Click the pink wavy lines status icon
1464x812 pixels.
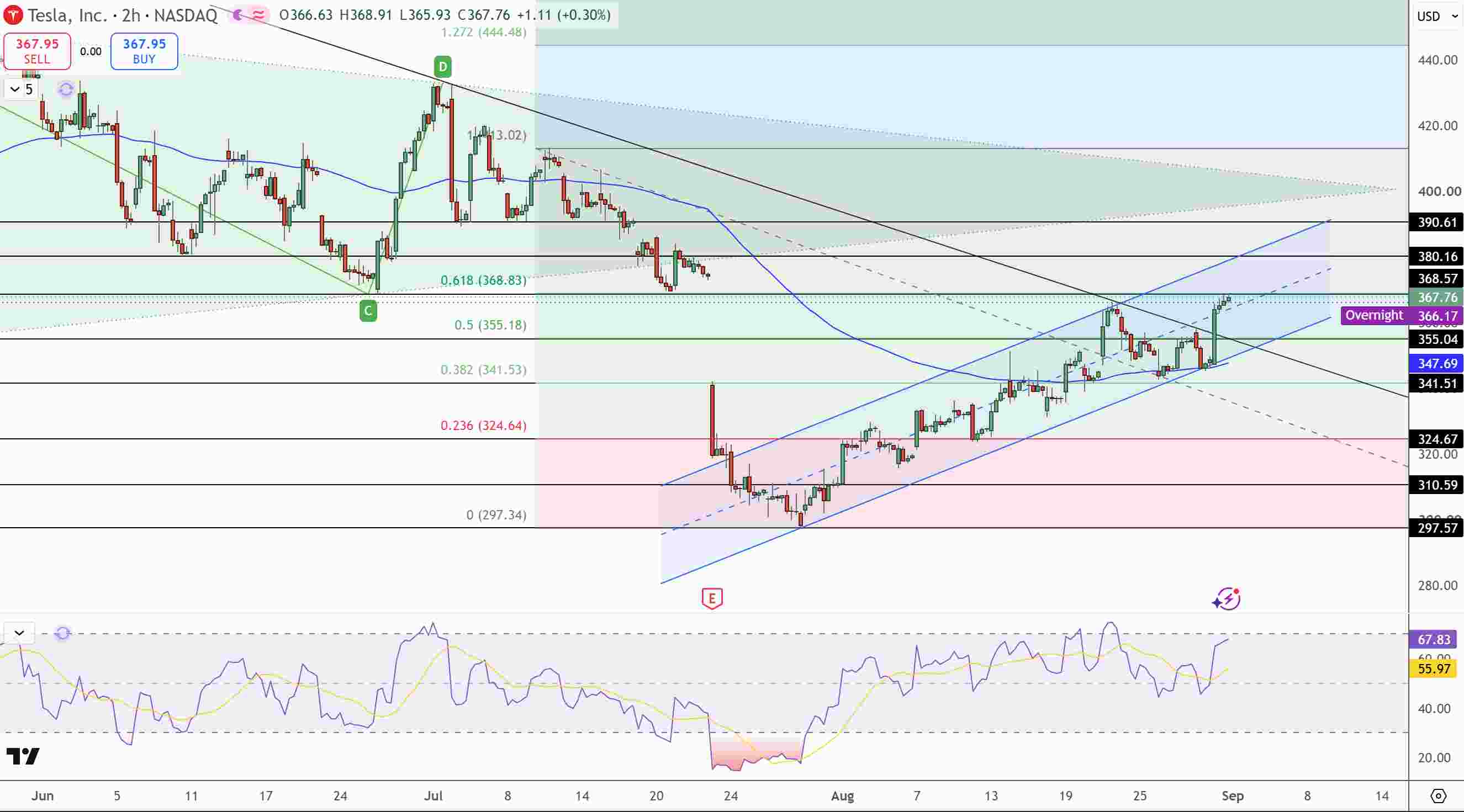tap(258, 15)
